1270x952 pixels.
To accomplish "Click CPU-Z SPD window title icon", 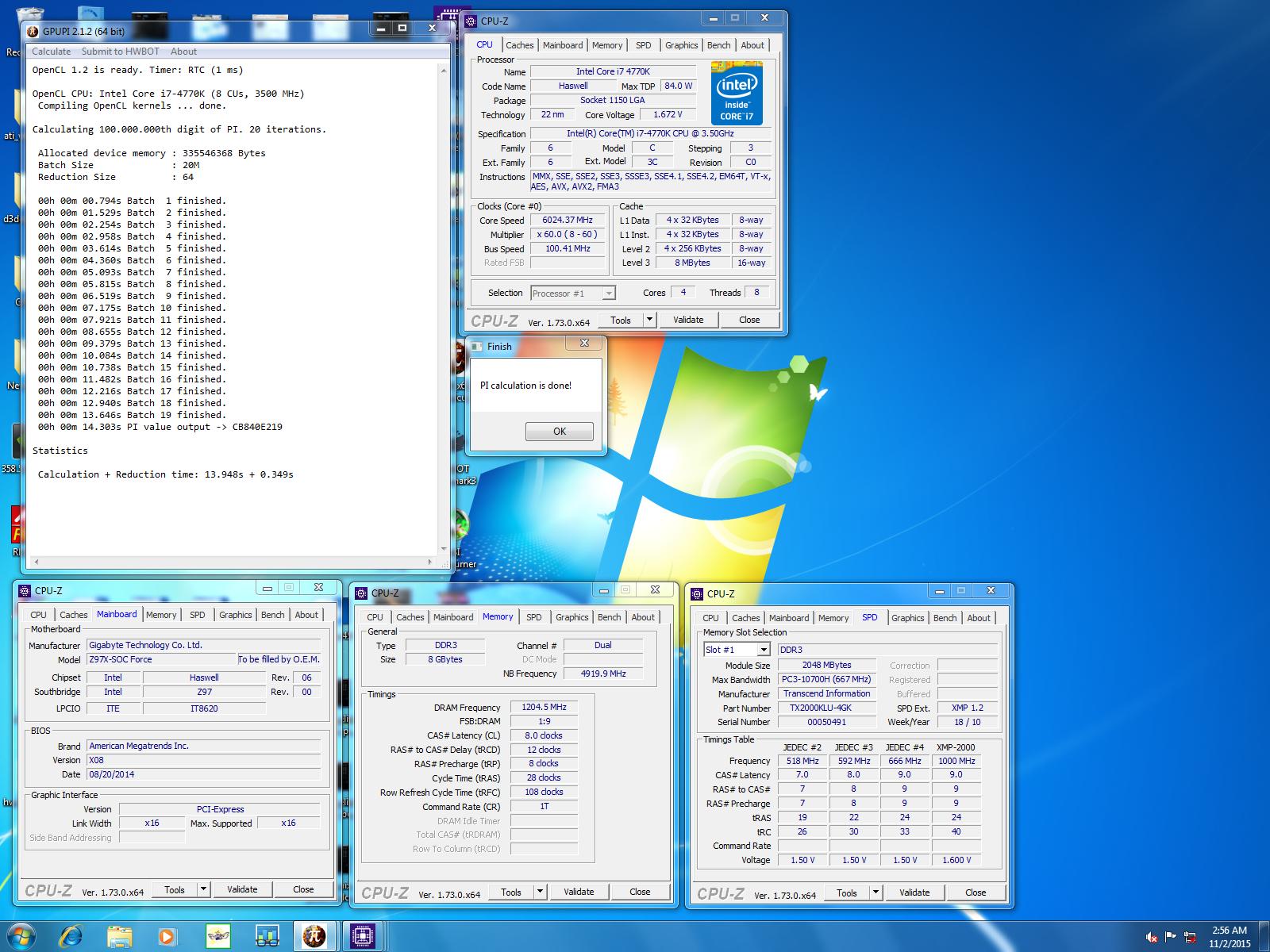I will [697, 593].
